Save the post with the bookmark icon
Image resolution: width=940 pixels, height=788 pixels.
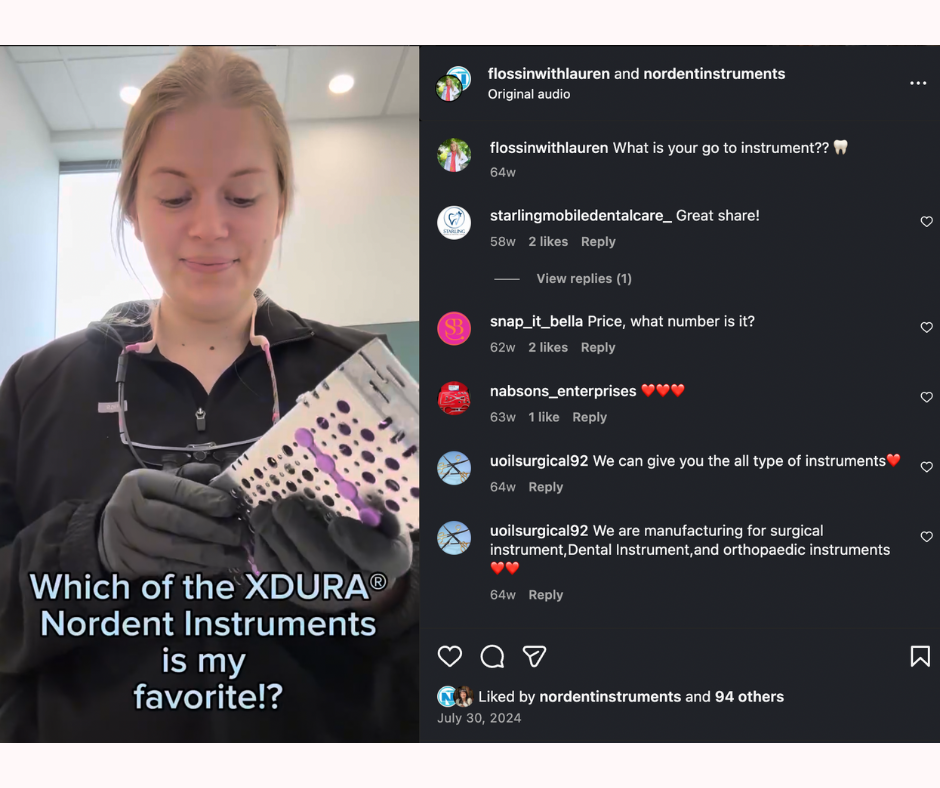tap(920, 656)
